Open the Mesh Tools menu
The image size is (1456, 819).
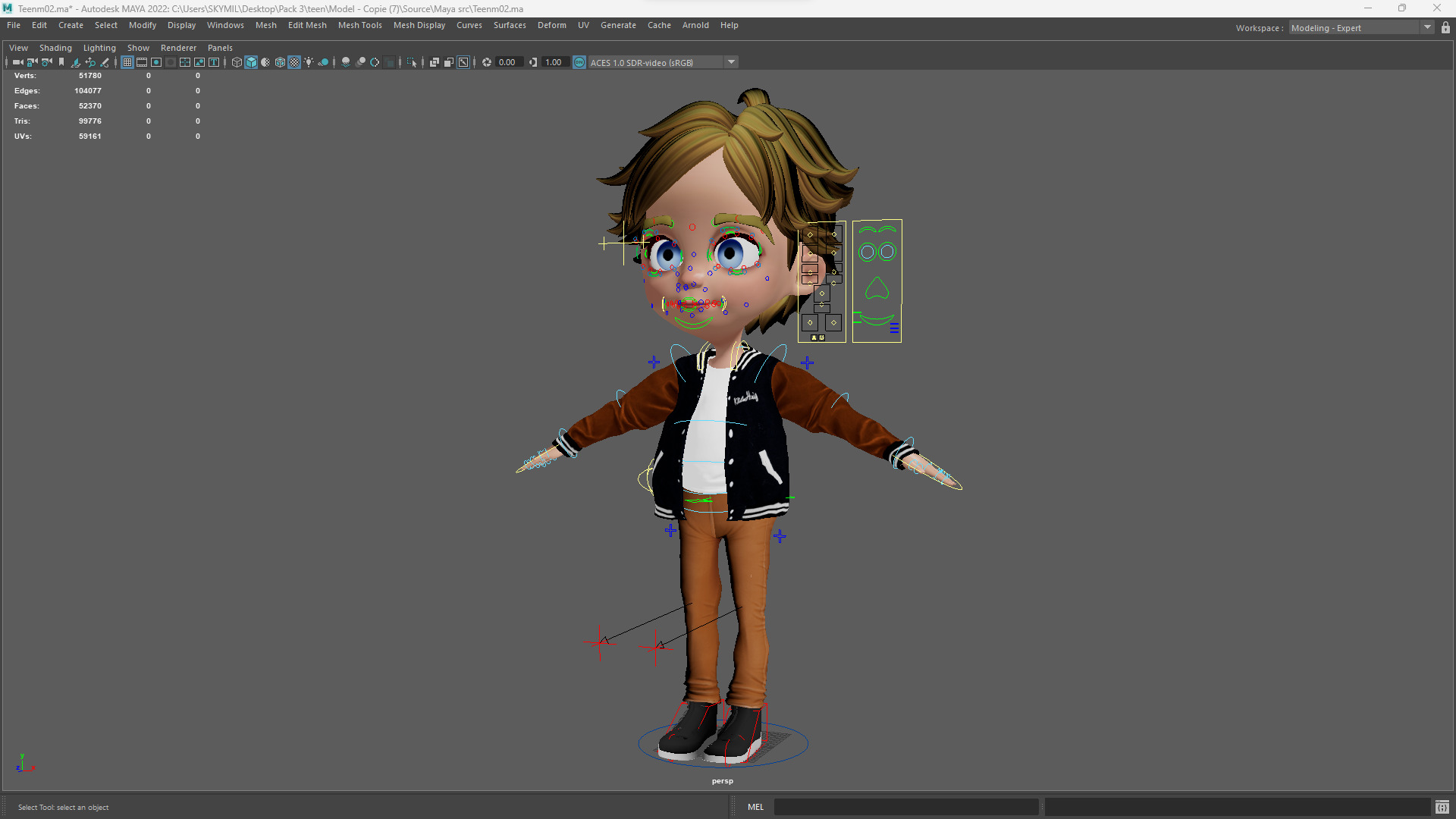coord(360,25)
